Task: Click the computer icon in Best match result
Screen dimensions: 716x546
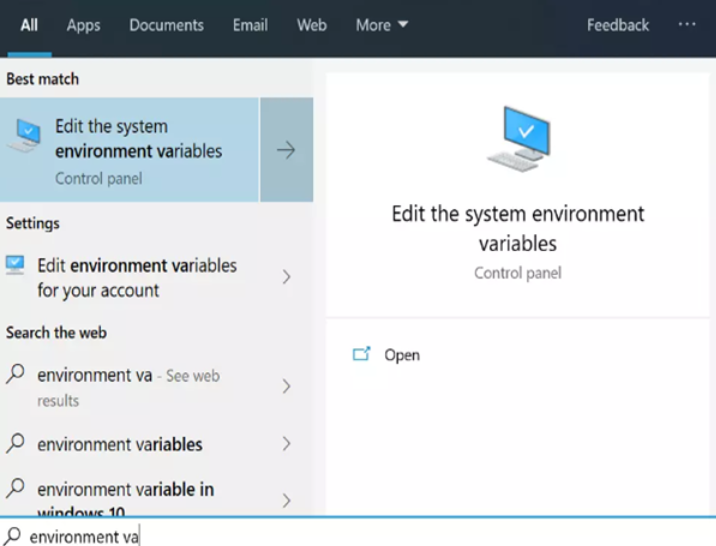Action: tap(25, 135)
